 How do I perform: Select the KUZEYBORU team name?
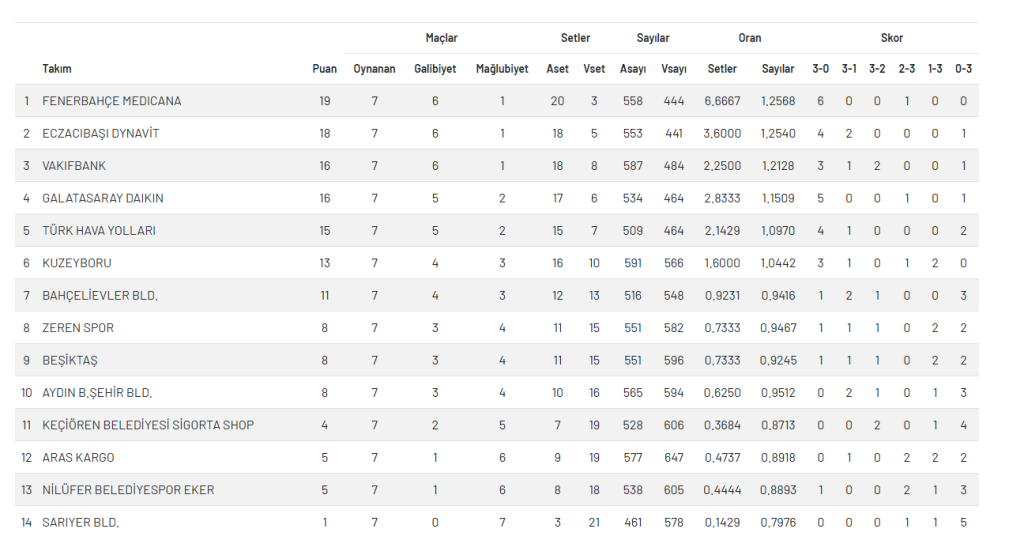76,263
